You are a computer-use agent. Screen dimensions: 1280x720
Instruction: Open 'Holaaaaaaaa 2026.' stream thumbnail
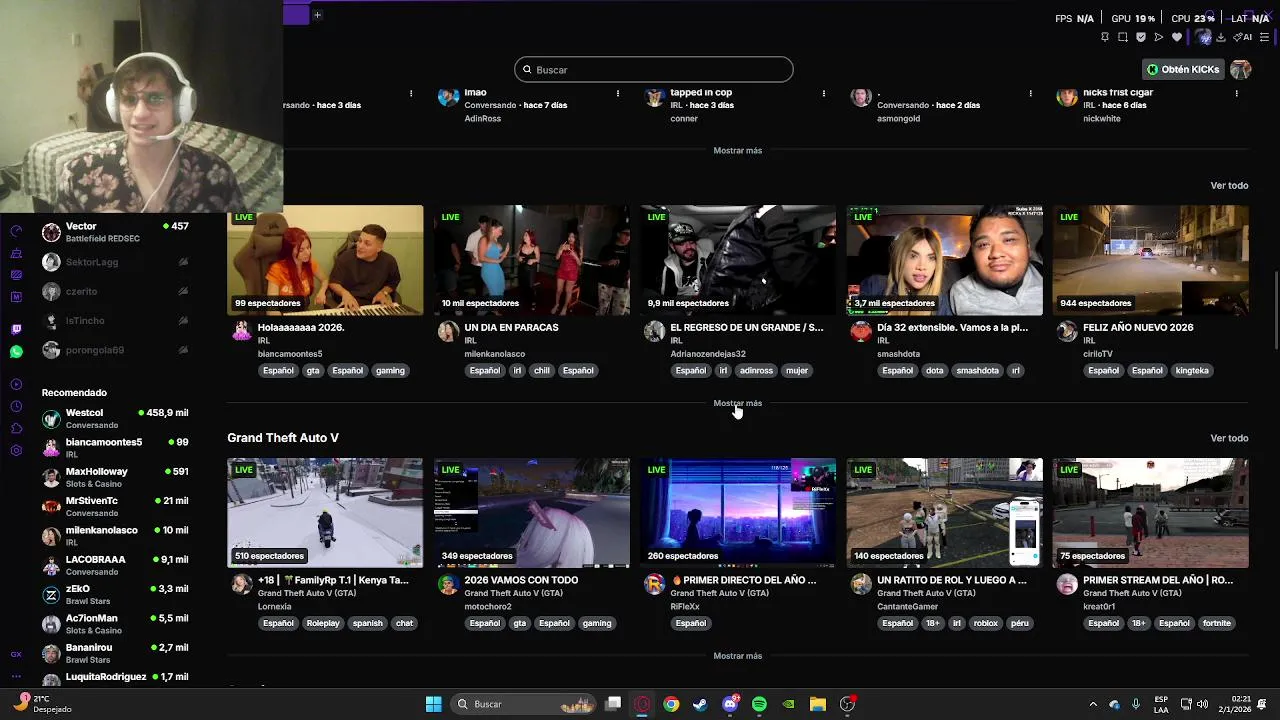tap(325, 260)
